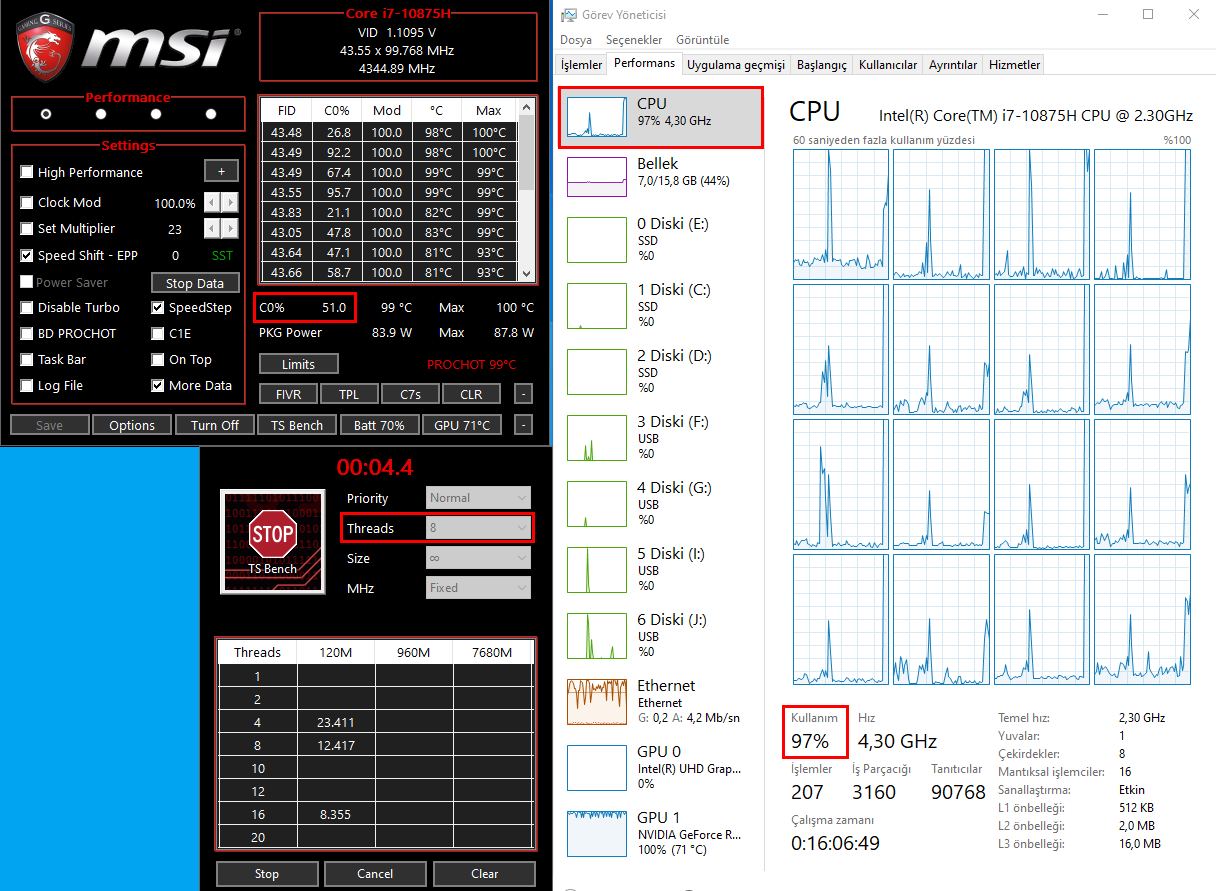The image size is (1216, 891).
Task: Click the Stop Data button
Action: click(195, 283)
